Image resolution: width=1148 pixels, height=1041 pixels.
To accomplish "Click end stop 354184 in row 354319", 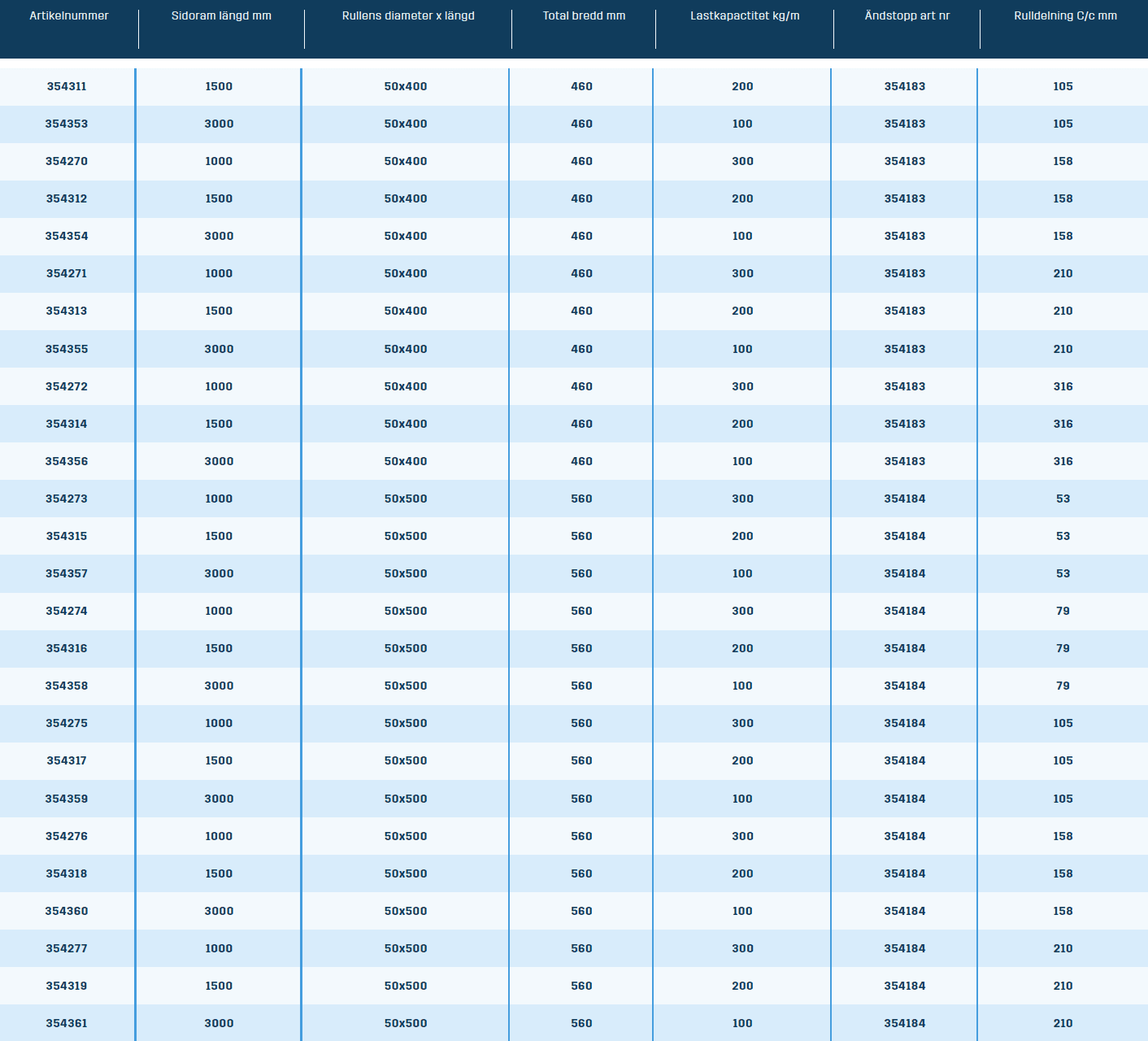I will (x=905, y=986).
